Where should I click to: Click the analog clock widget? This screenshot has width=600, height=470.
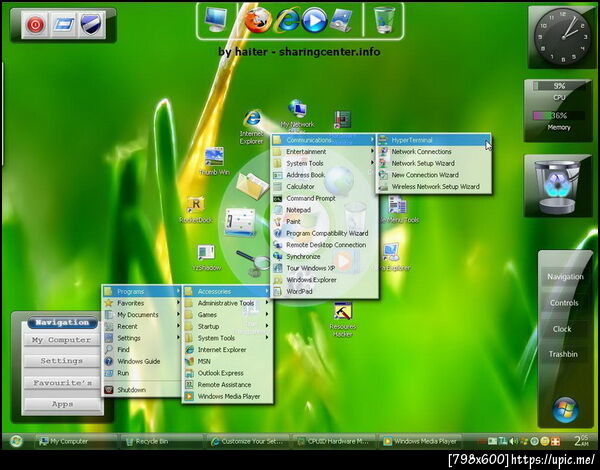point(562,37)
